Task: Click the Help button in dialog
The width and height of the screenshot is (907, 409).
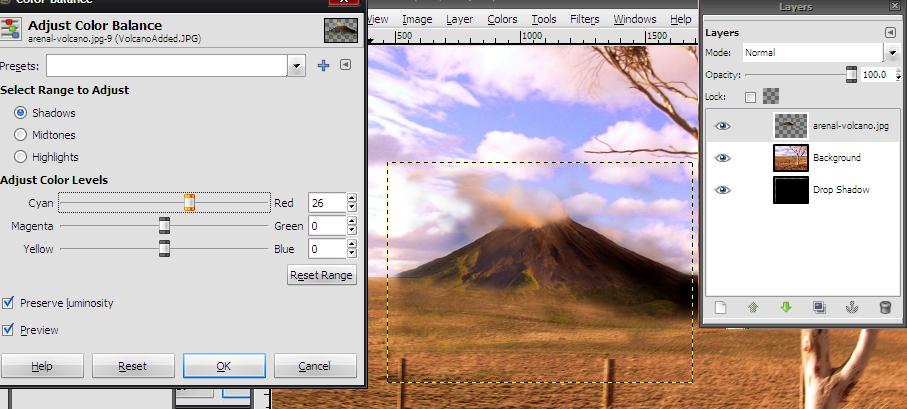Action: [42, 366]
